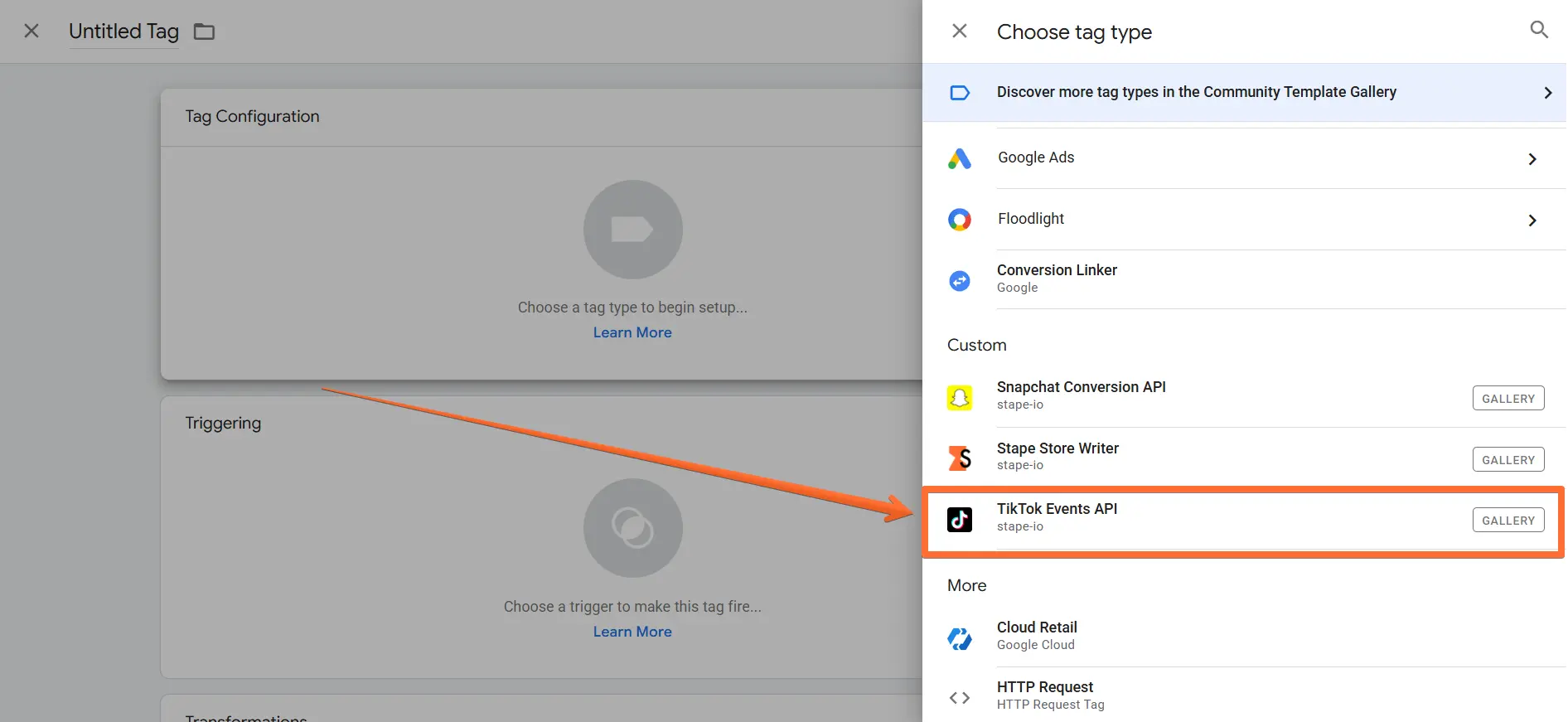Click the Google Ads logo icon

[960, 158]
